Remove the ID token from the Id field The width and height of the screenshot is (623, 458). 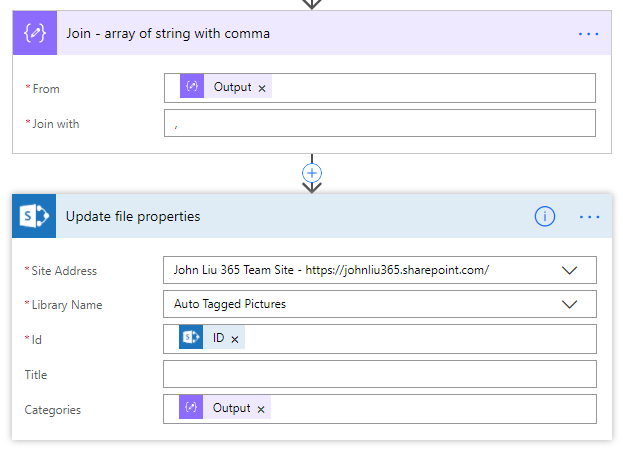pyautogui.click(x=235, y=339)
